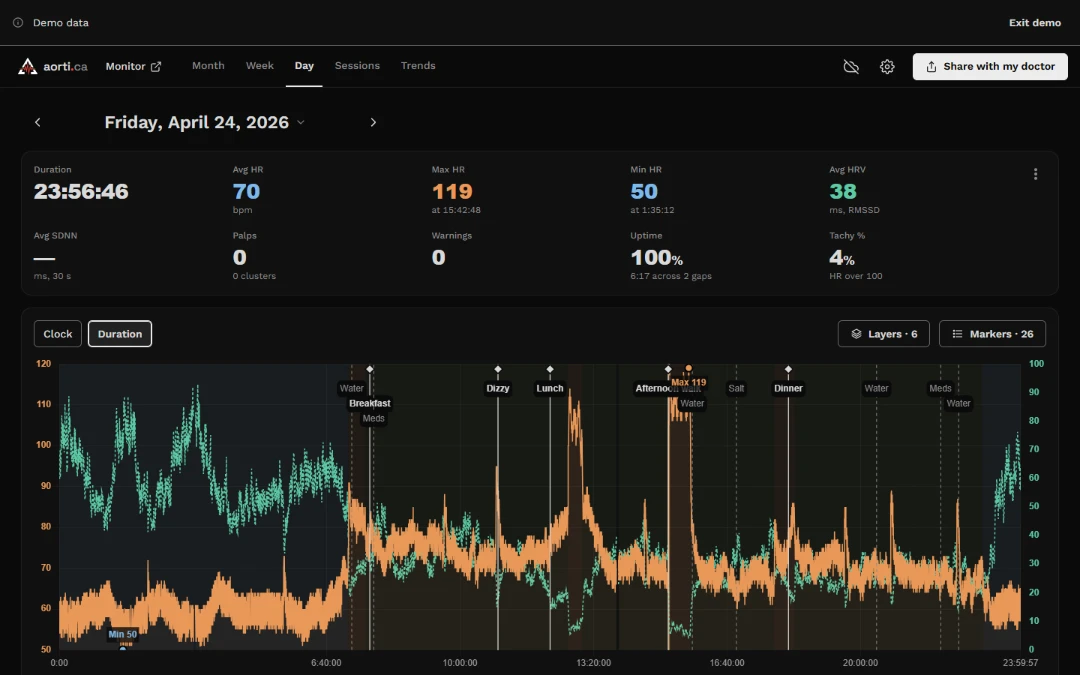
Task: Click the Avg HR value 70
Action: click(246, 191)
